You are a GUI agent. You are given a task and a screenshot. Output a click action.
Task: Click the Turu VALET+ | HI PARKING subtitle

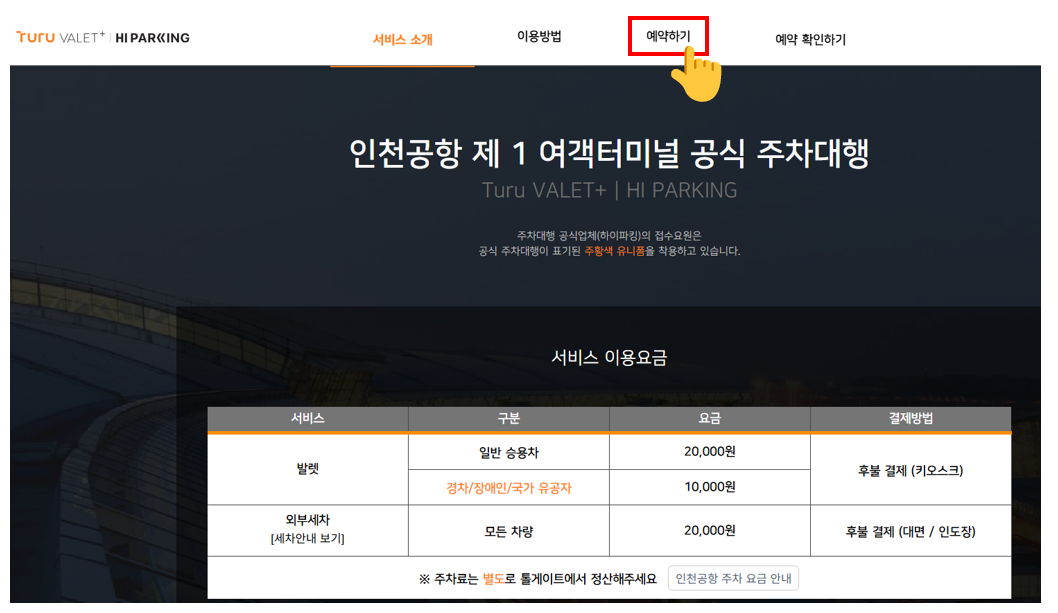tap(609, 190)
